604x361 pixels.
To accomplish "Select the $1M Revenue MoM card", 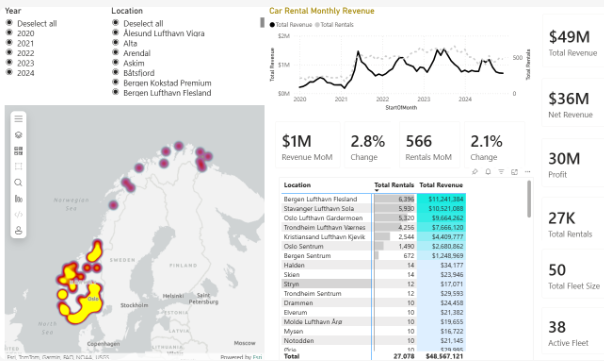I will (308, 145).
